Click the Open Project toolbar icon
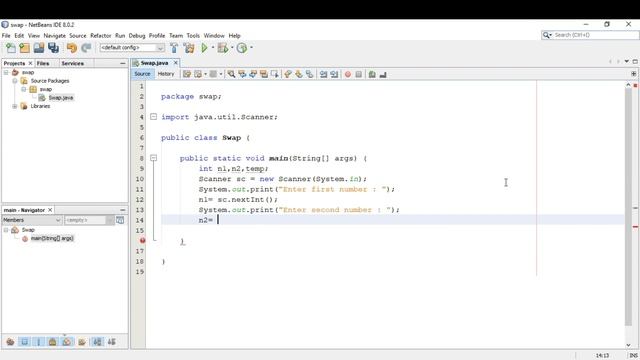Screen dimensions: 640x360 point(39,48)
